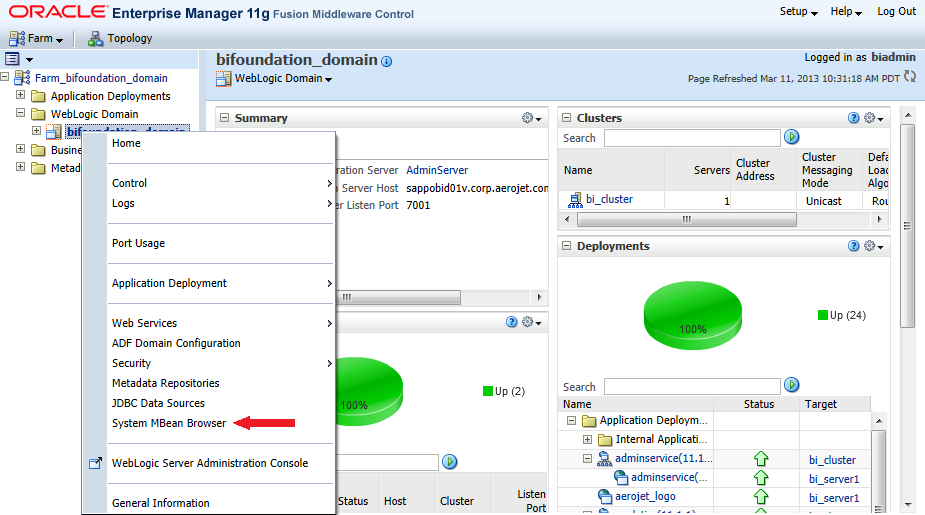Click Log Out
925x515 pixels.
coord(896,12)
